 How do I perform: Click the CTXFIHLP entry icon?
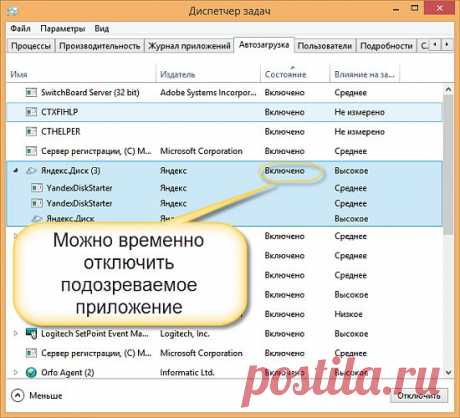tap(31, 112)
